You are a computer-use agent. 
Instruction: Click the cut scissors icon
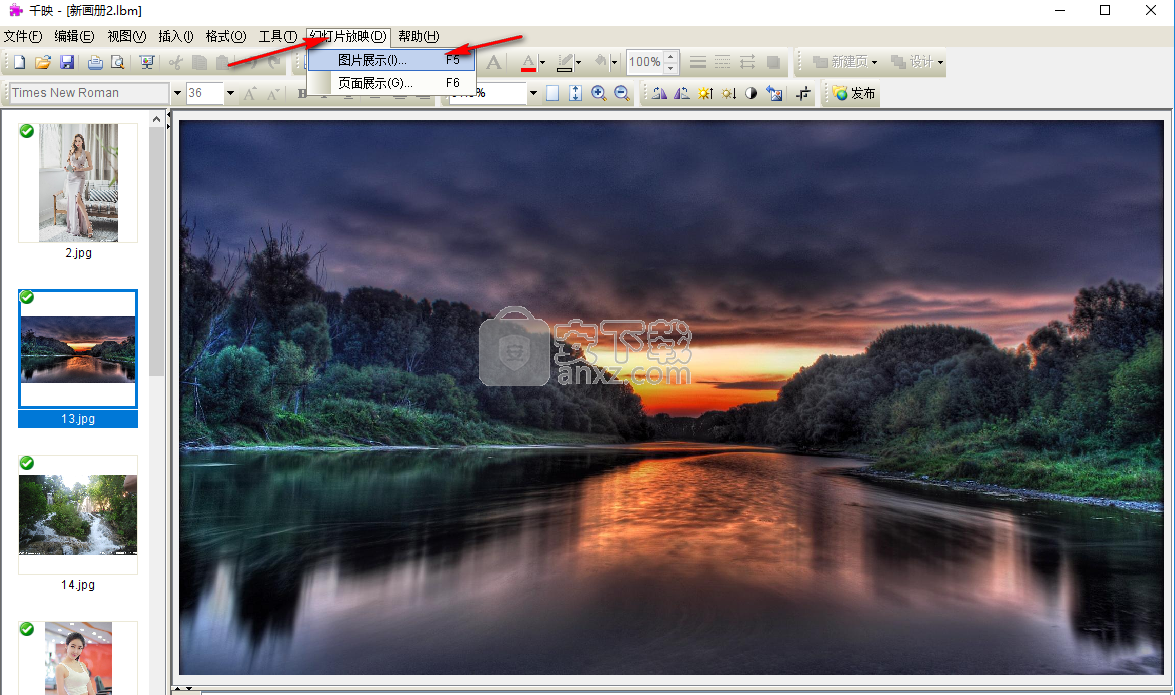coord(175,62)
